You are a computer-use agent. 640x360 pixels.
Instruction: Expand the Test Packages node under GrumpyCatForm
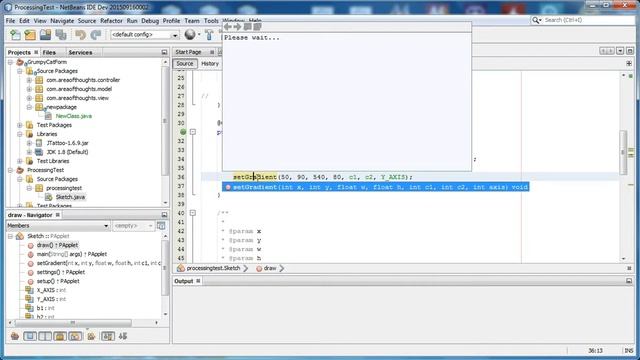pos(20,125)
